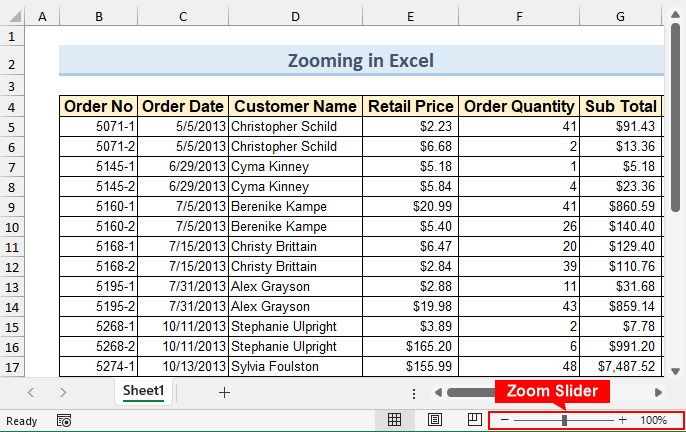
Task: Select the $991.20 sub total cell
Action: click(x=621, y=346)
